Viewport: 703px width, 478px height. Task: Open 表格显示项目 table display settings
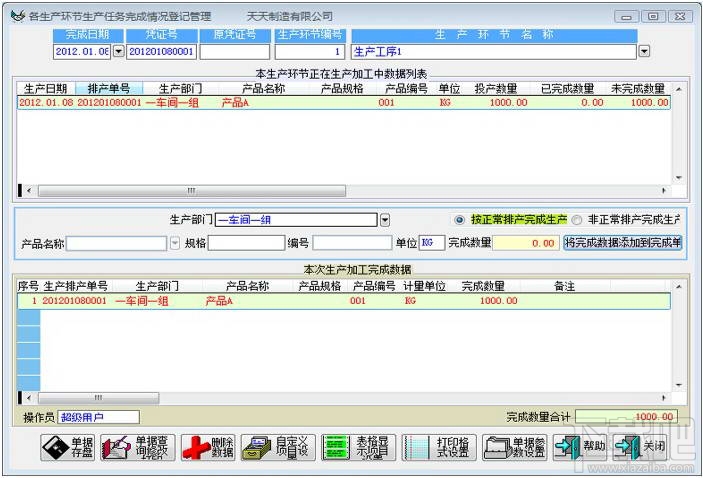coord(359,447)
